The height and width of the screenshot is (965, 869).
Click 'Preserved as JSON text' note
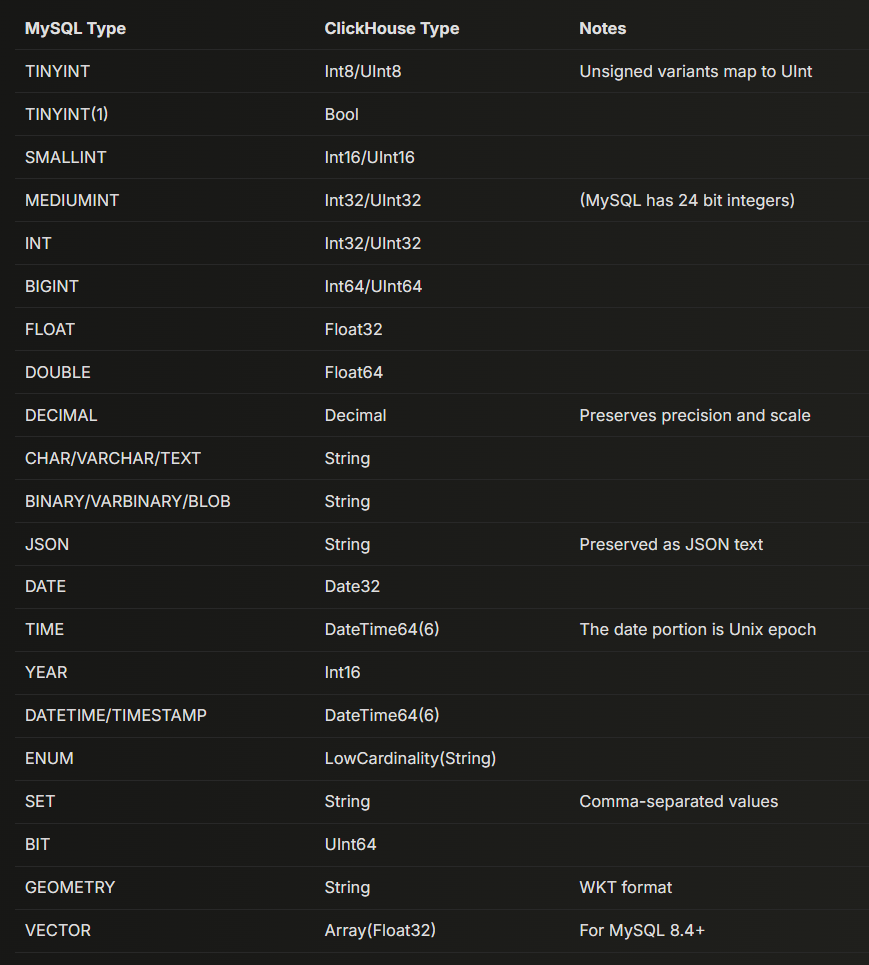click(670, 544)
